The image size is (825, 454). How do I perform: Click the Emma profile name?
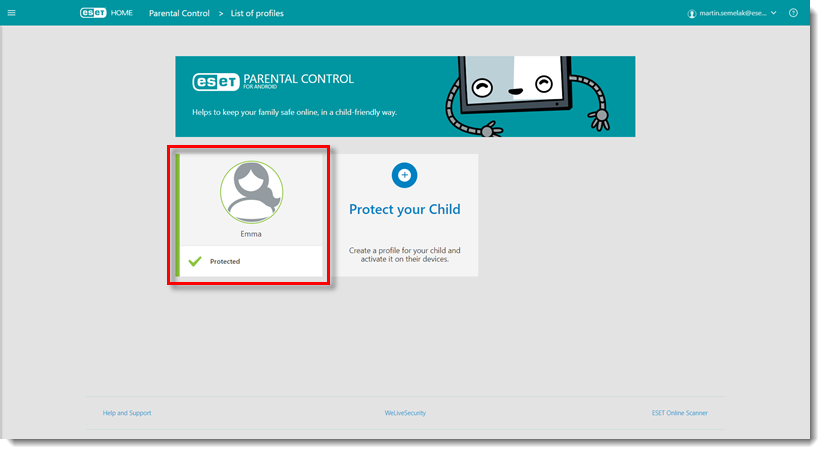251,233
